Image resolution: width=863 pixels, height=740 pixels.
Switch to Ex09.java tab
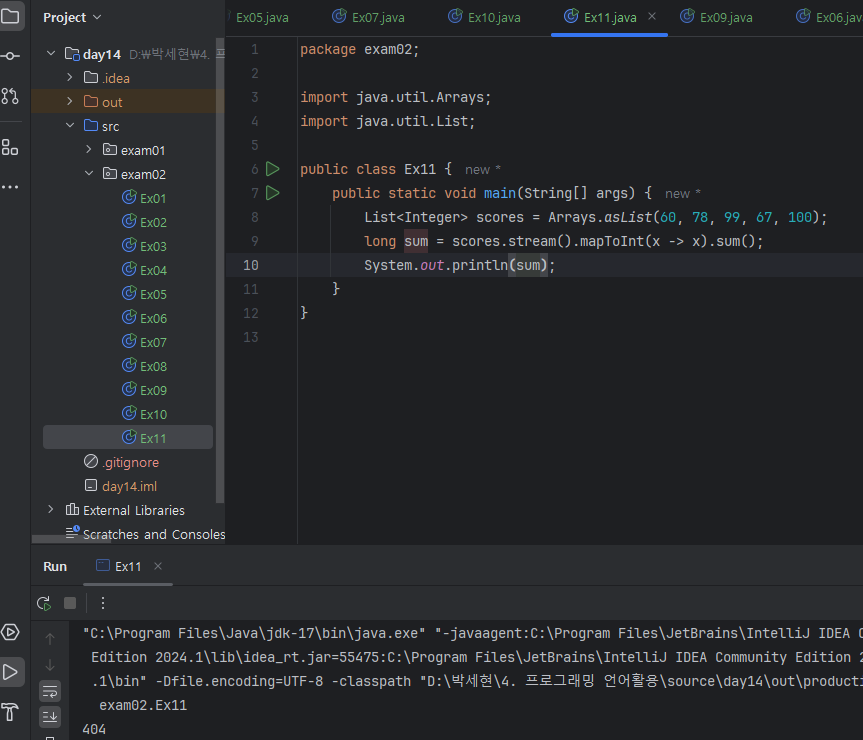coord(717,18)
